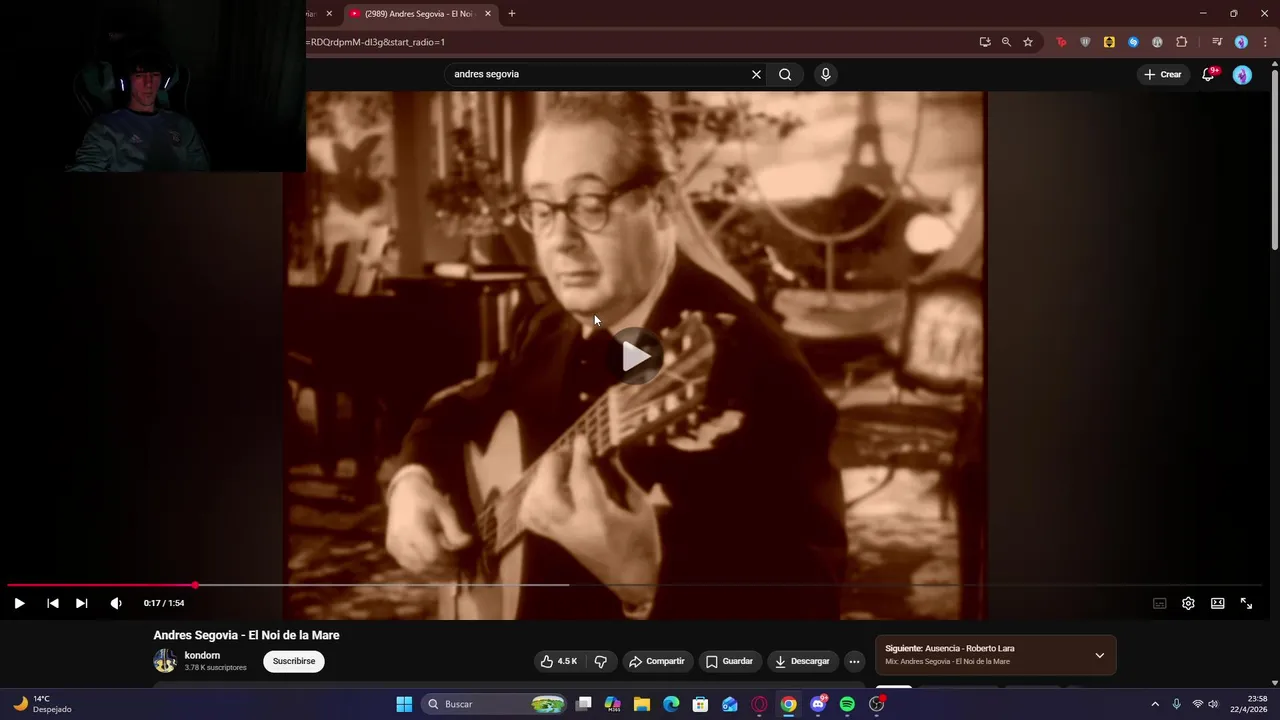1280x720 pixels.
Task: Bookmark this page with star
Action: point(1028,42)
